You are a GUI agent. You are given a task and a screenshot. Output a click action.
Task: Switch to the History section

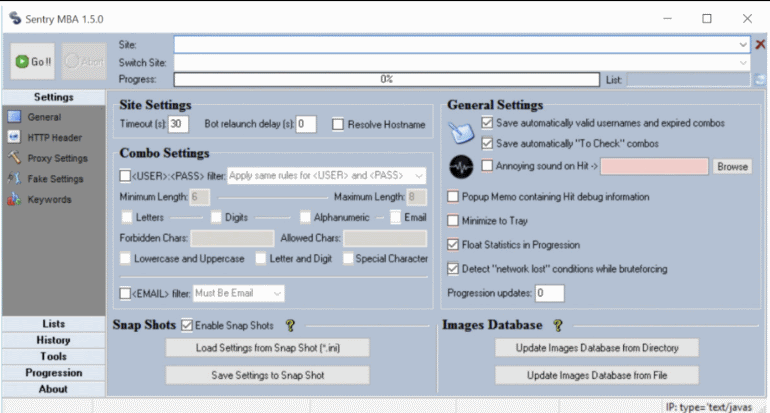click(x=54, y=340)
